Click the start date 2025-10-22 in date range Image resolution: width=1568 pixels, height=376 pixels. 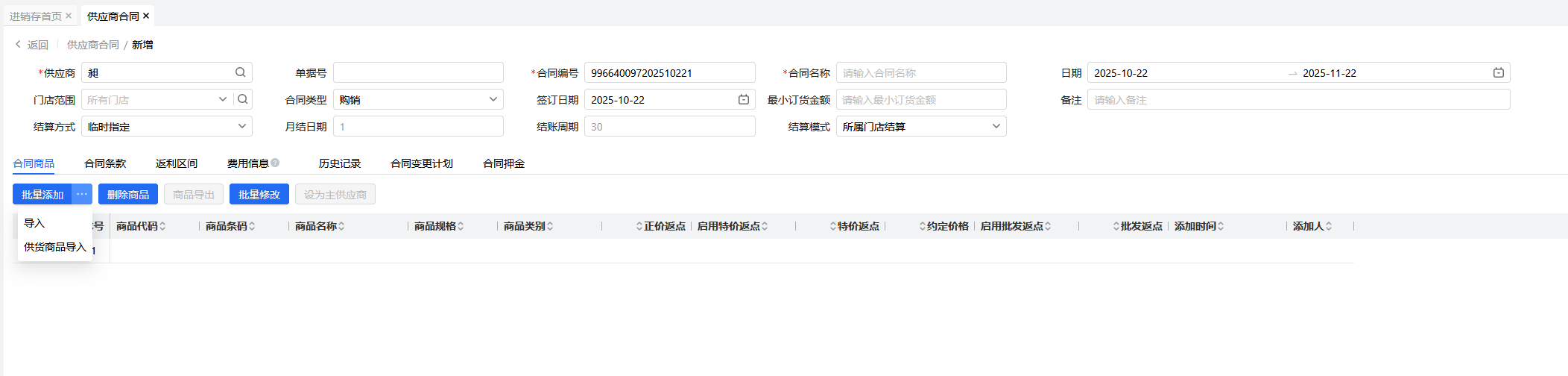point(1121,73)
